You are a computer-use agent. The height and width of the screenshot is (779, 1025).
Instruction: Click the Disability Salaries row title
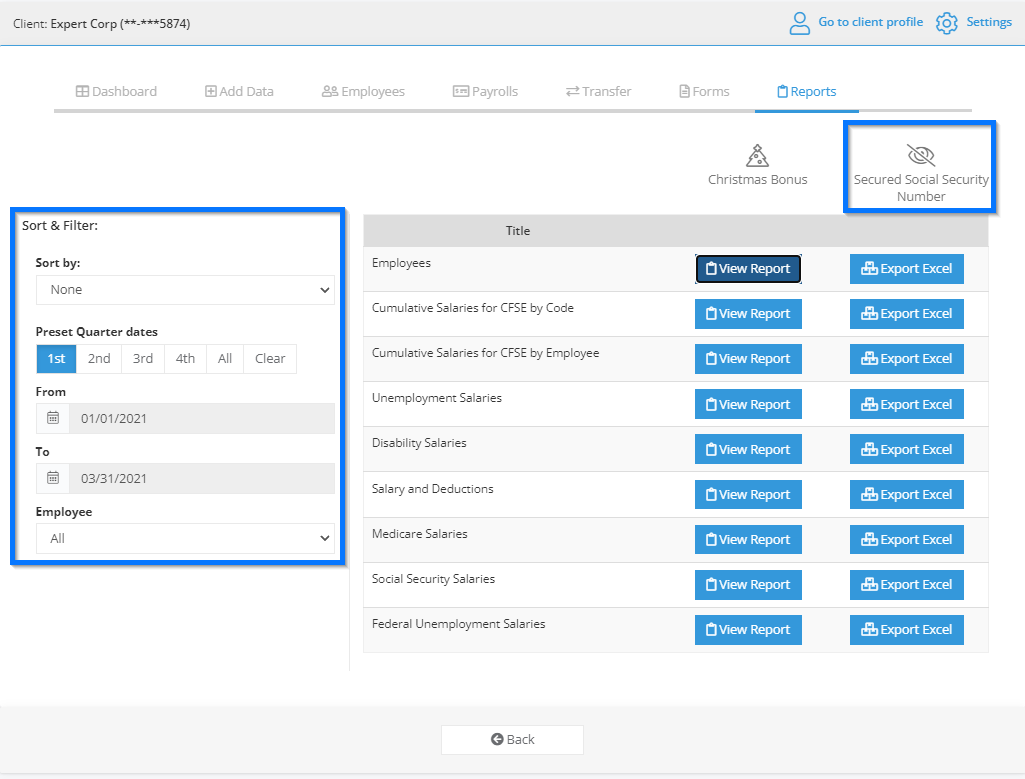pos(419,443)
